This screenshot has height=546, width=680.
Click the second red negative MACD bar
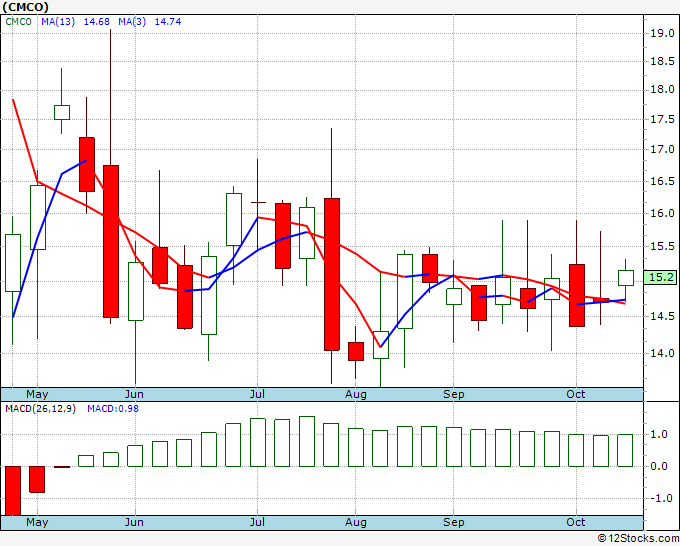click(x=37, y=479)
